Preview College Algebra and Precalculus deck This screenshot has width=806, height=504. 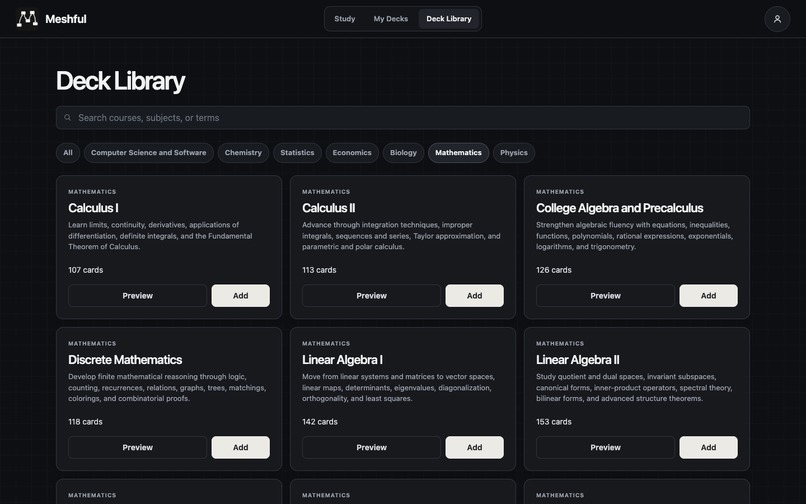[x=605, y=296]
